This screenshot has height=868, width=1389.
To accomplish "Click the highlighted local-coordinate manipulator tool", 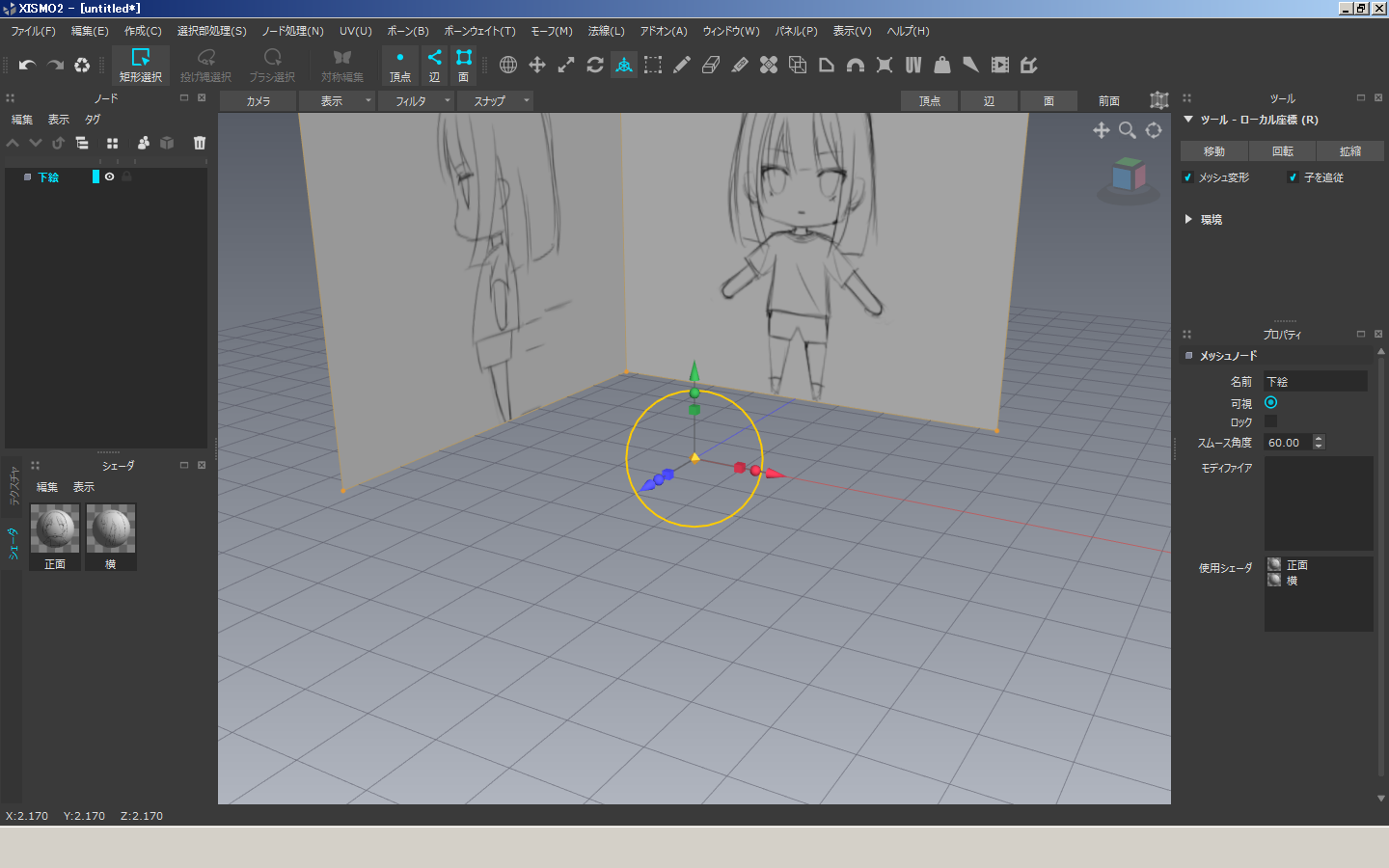I will [x=624, y=65].
